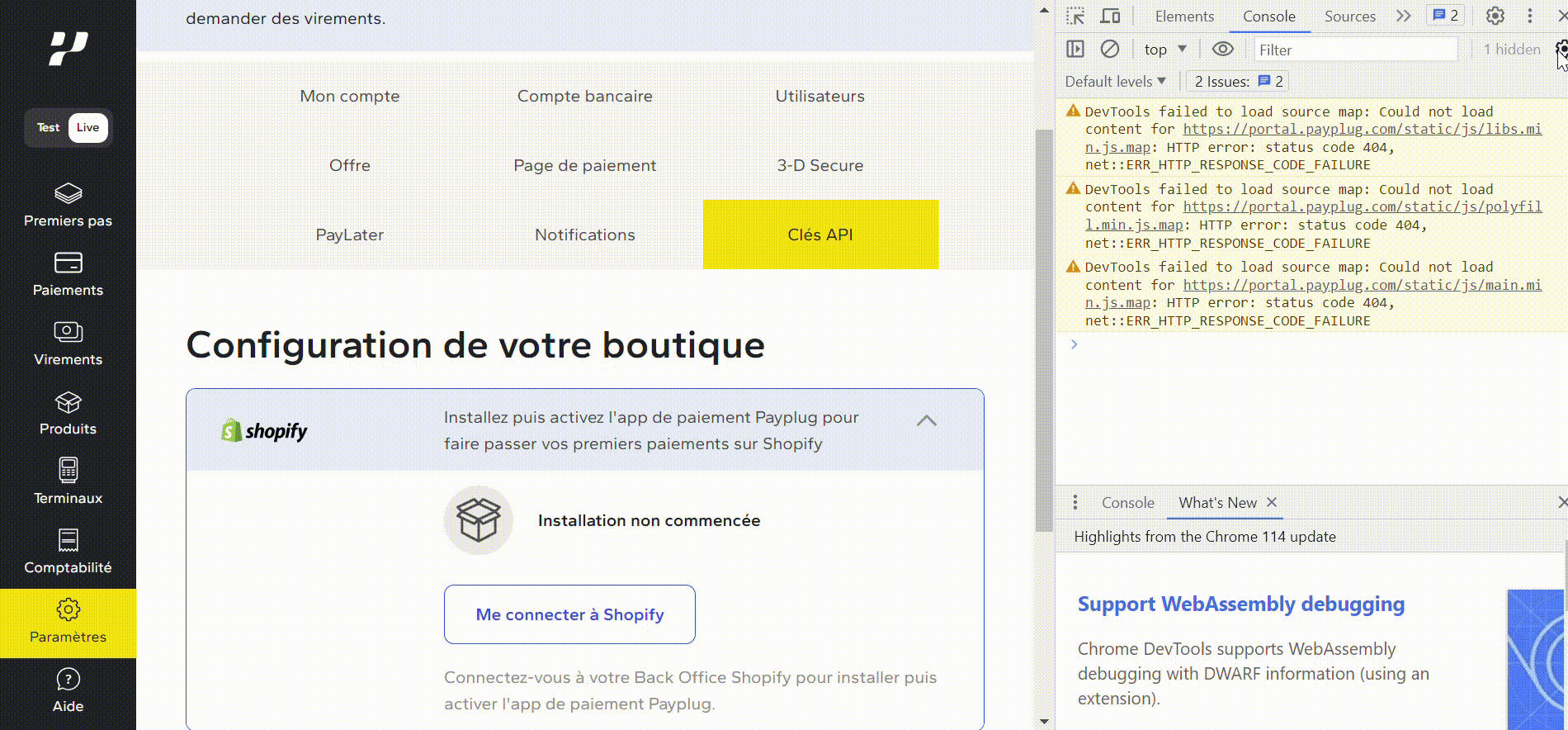
Task: Open Notifications settings tab
Action: click(x=585, y=235)
